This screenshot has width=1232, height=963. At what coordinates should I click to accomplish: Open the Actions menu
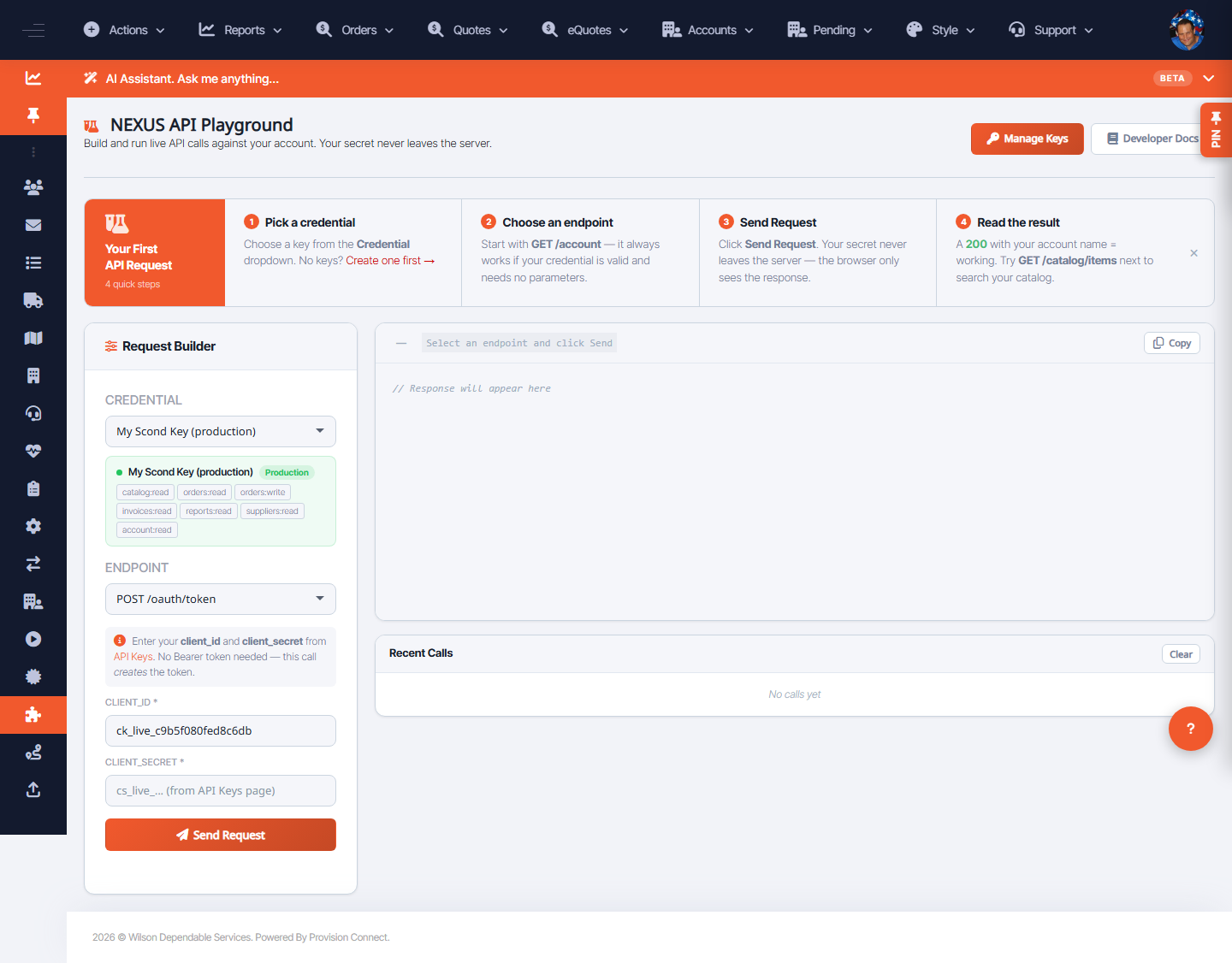click(x=124, y=30)
